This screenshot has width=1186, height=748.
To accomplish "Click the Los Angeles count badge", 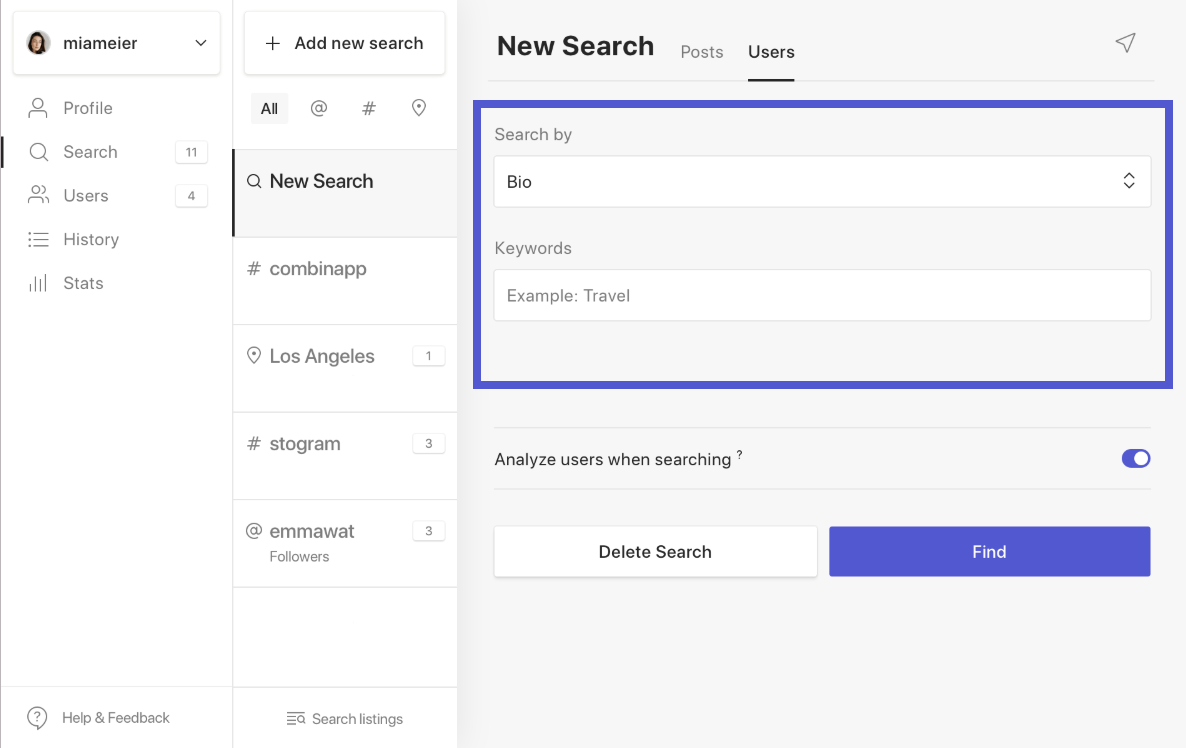I will (x=428, y=355).
